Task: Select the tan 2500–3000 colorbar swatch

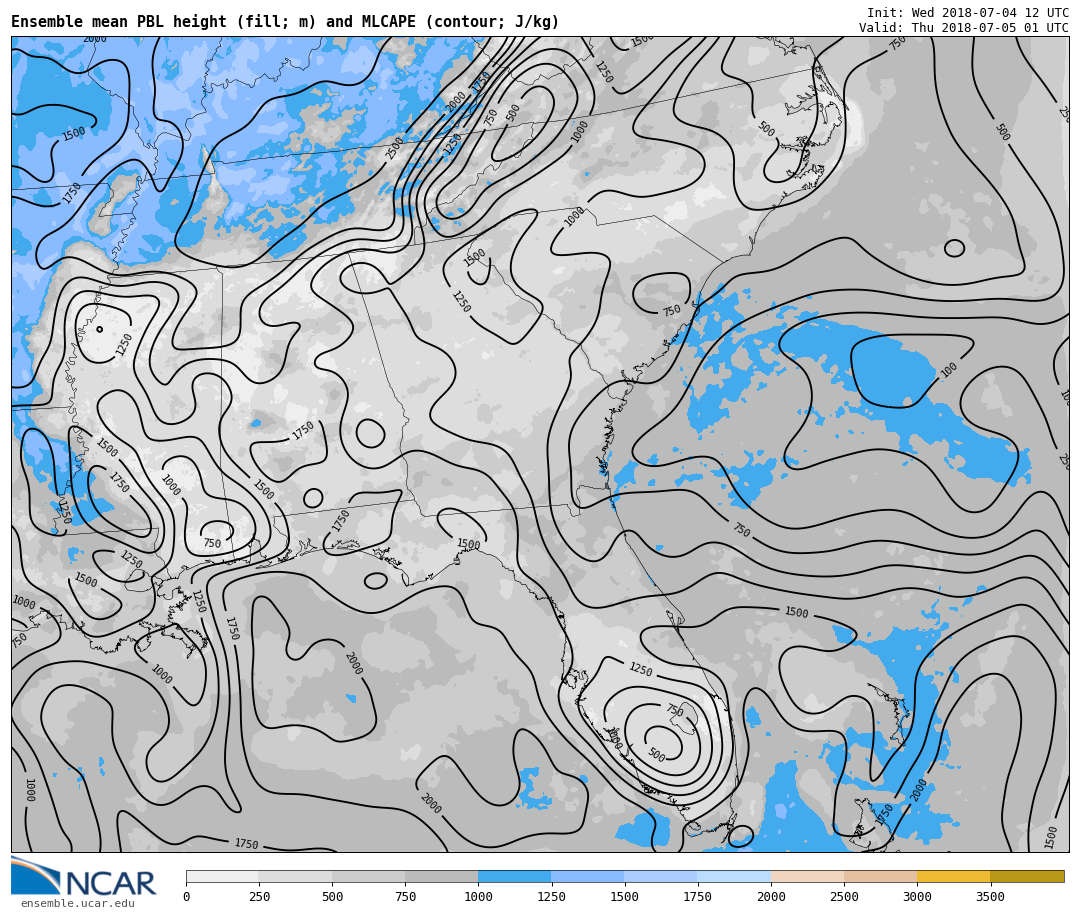Action: tap(880, 876)
